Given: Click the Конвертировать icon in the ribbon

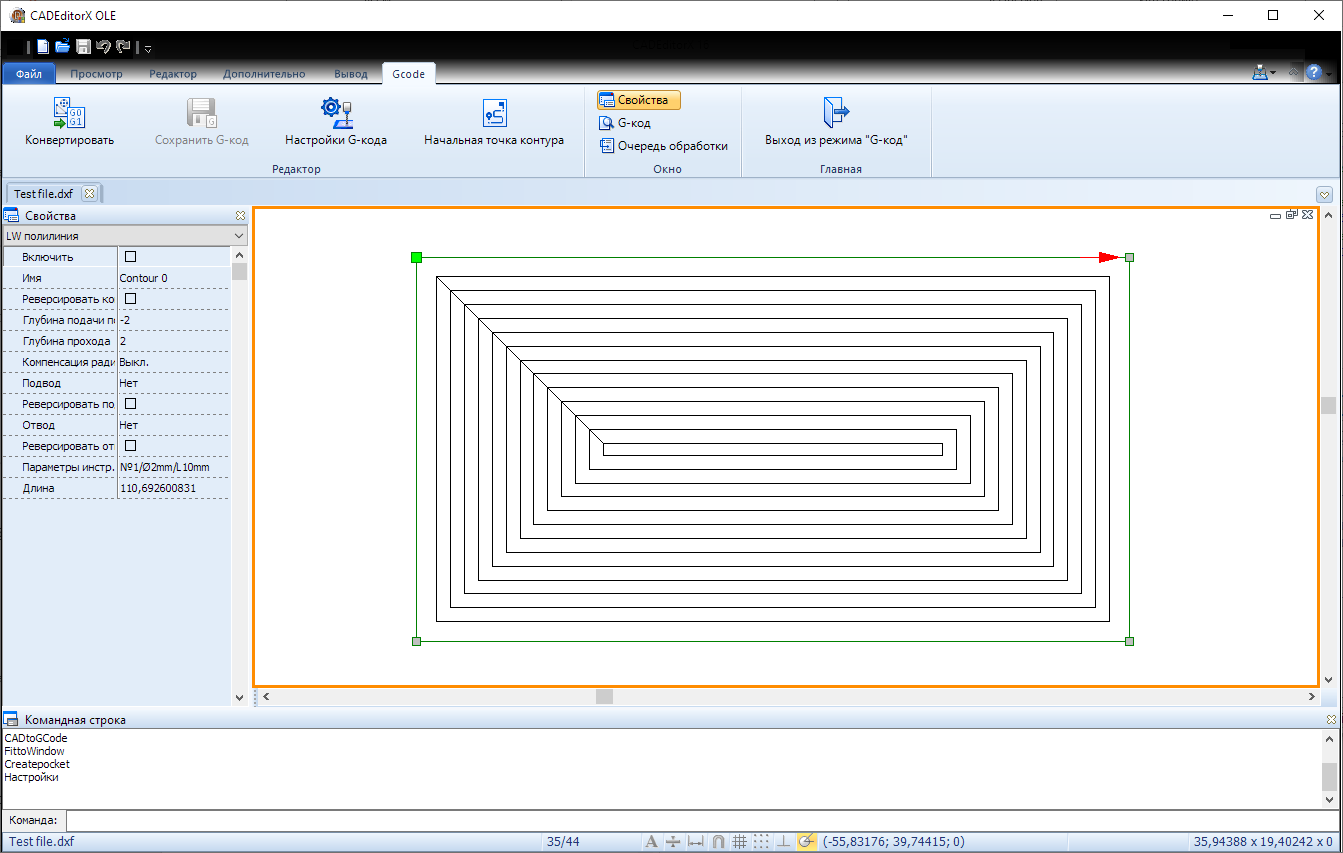Looking at the screenshot, I should pos(69,114).
